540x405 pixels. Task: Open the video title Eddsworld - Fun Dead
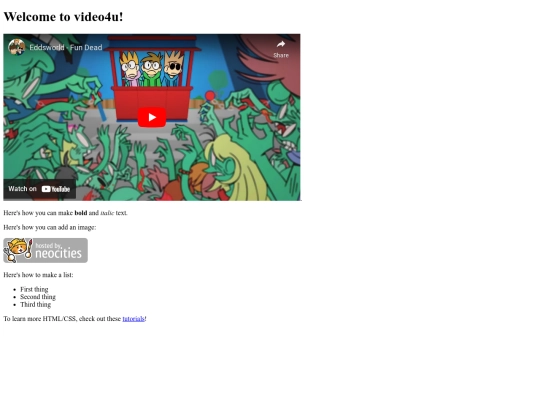click(66, 48)
